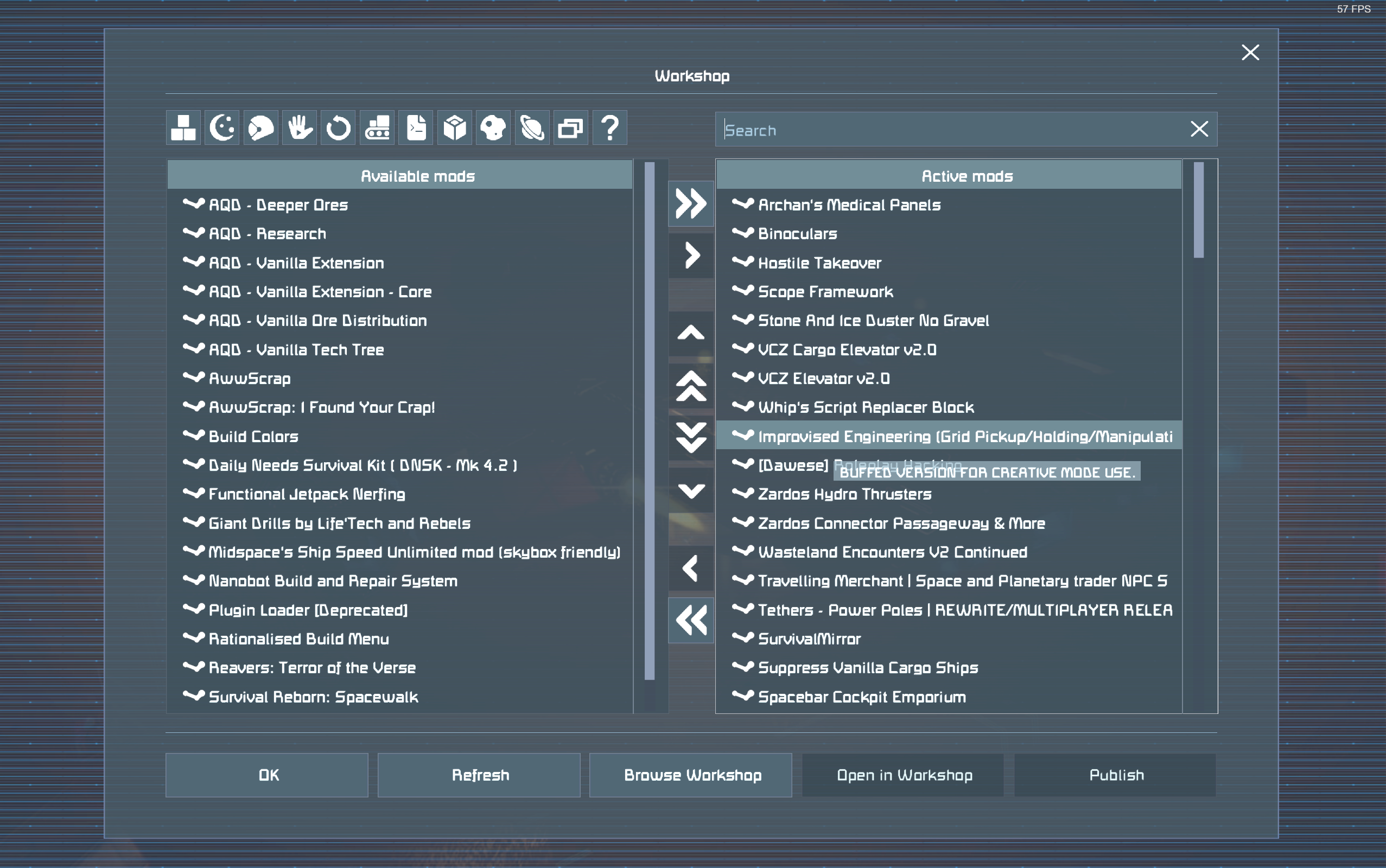Open Browse Workshop
The height and width of the screenshot is (868, 1386).
click(691, 775)
